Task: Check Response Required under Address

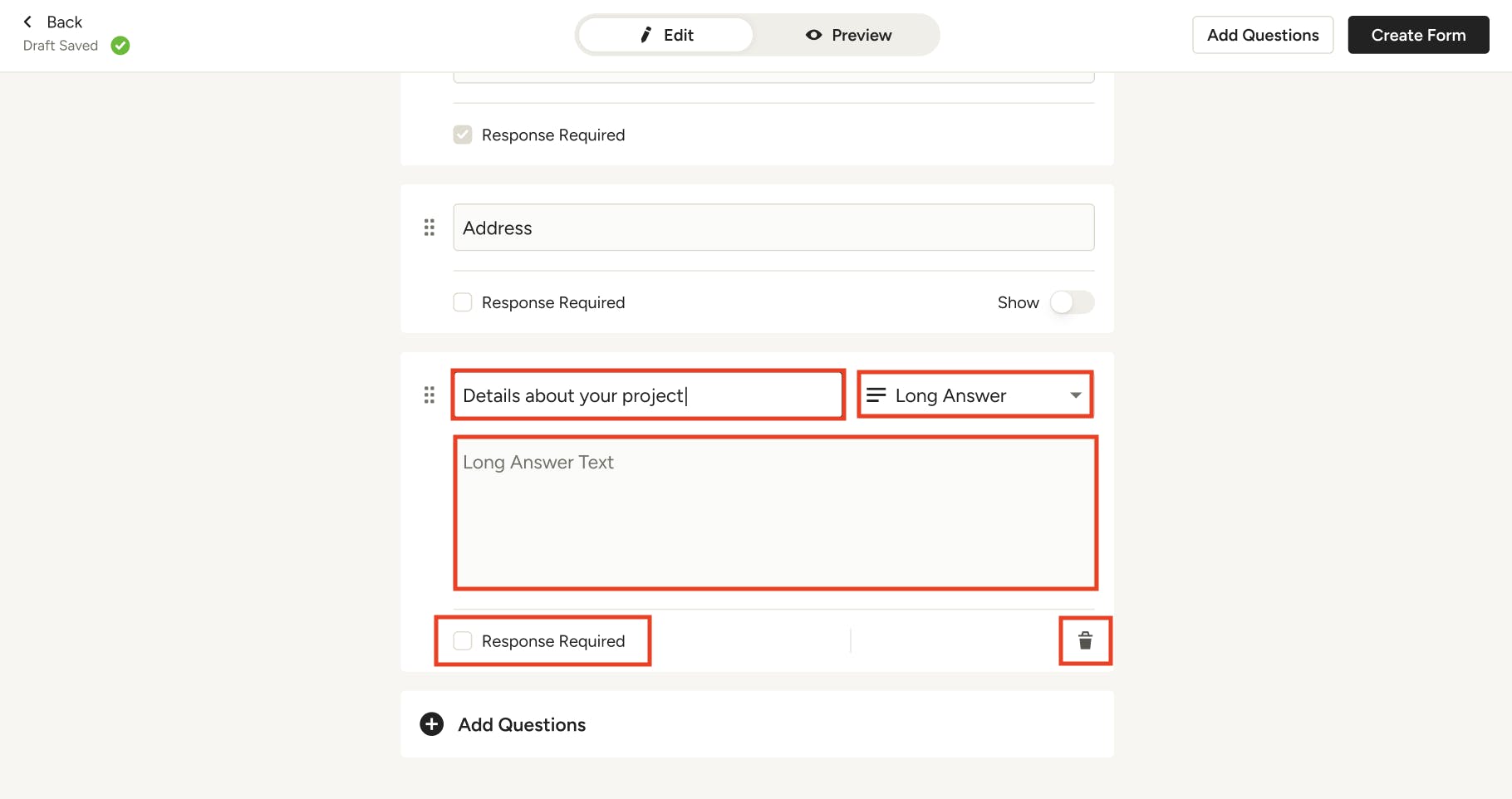Action: (463, 302)
